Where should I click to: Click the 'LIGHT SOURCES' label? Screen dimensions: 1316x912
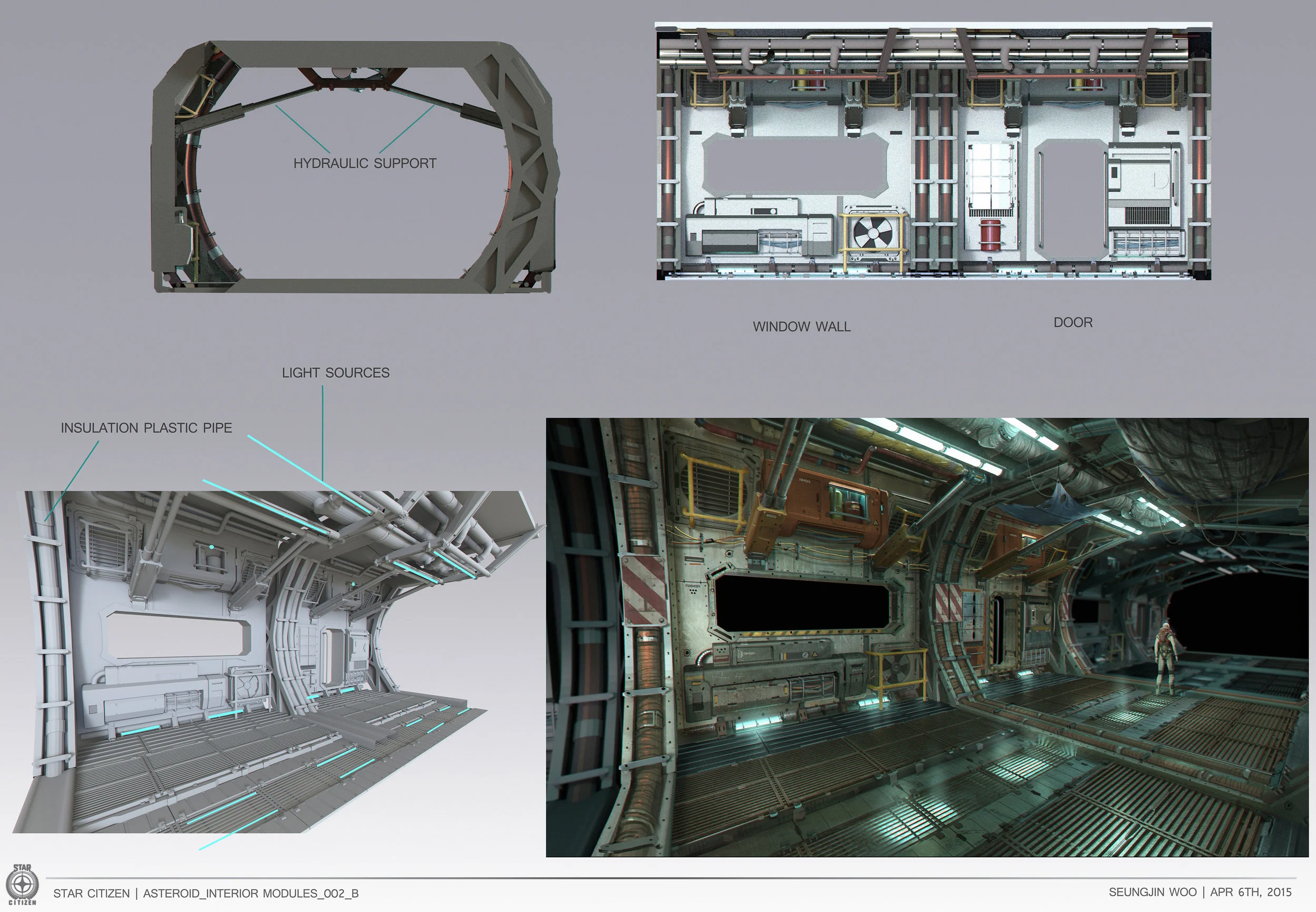pos(335,373)
